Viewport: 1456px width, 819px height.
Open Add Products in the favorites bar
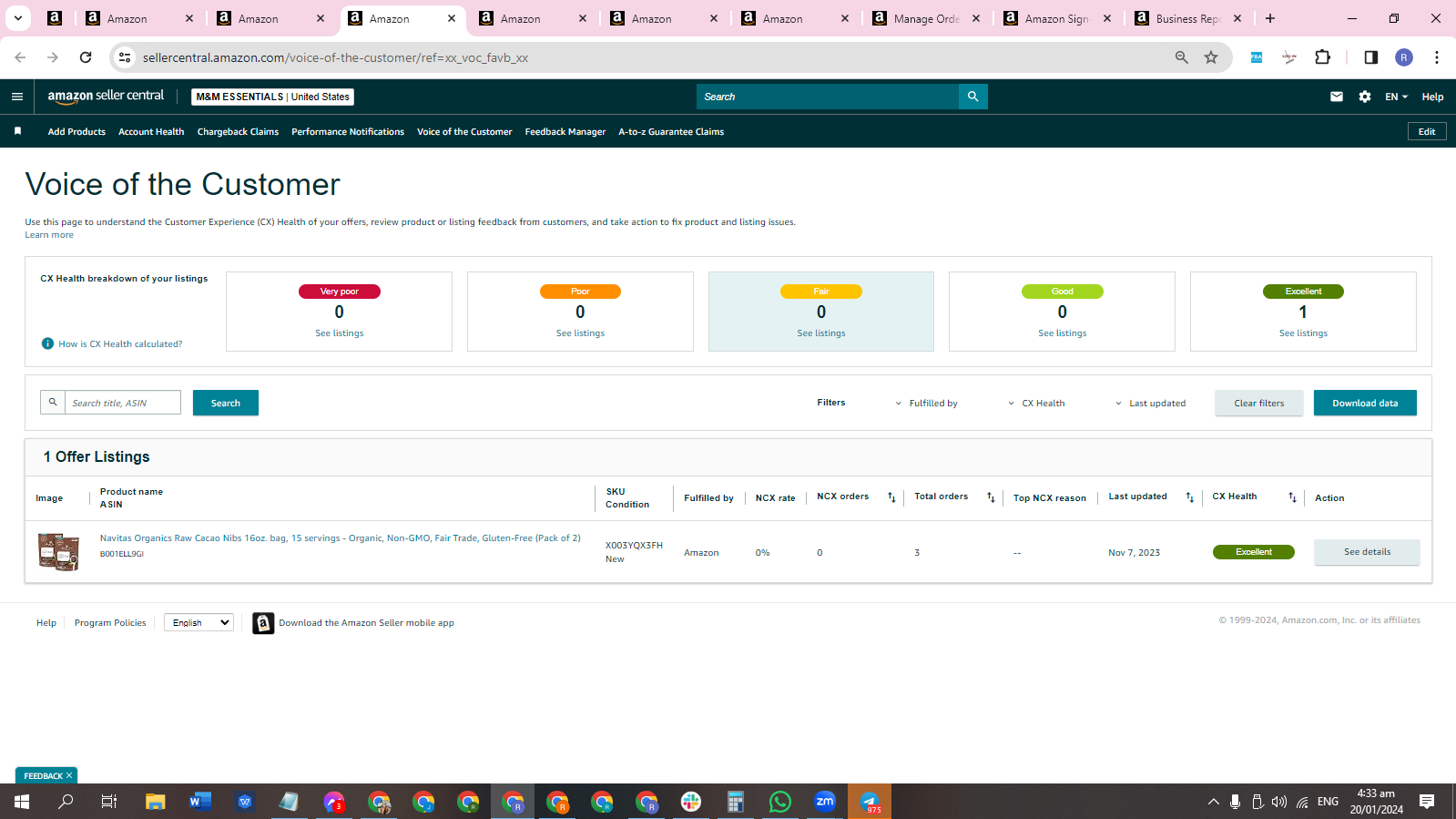tap(76, 132)
